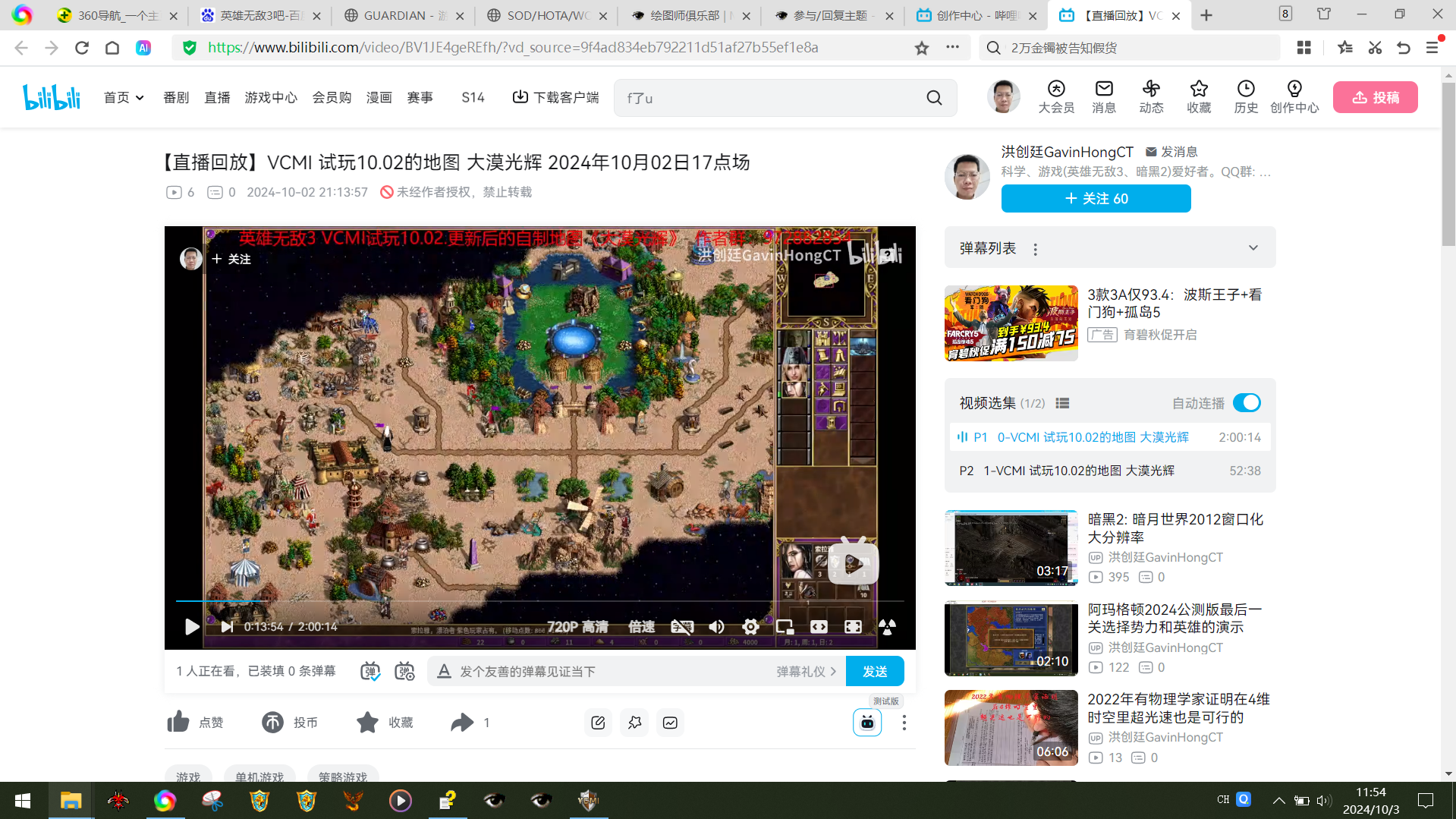Play the video with the play button
The height and width of the screenshot is (819, 1456).
(191, 627)
